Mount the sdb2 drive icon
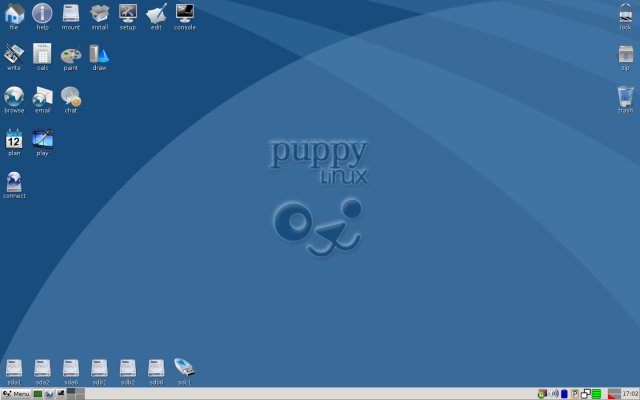The width and height of the screenshot is (640, 400). coord(128,371)
